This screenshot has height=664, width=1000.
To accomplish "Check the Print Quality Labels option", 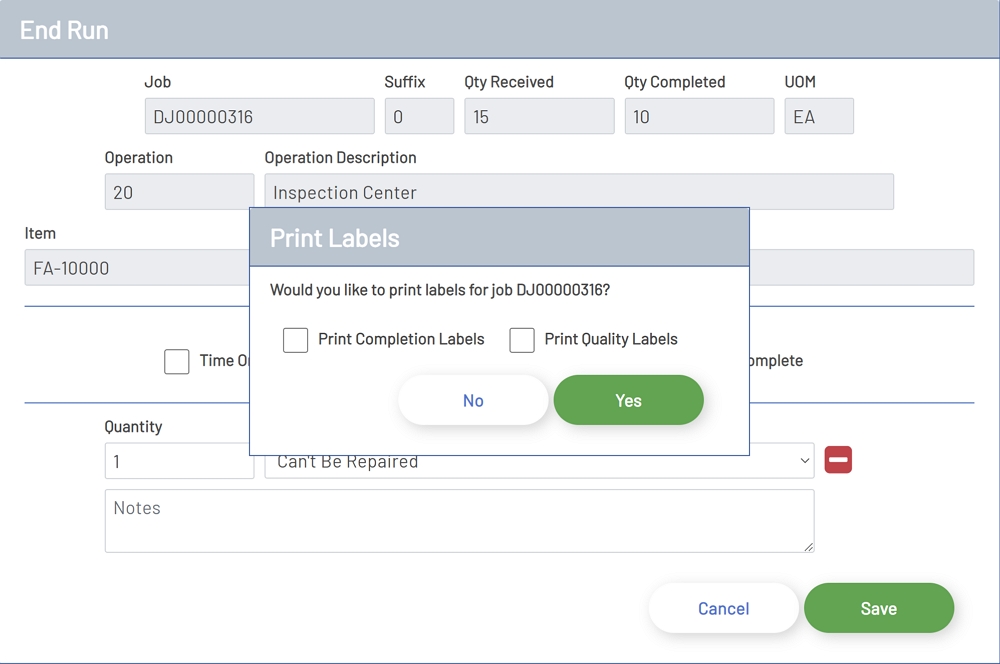I will pyautogui.click(x=522, y=340).
